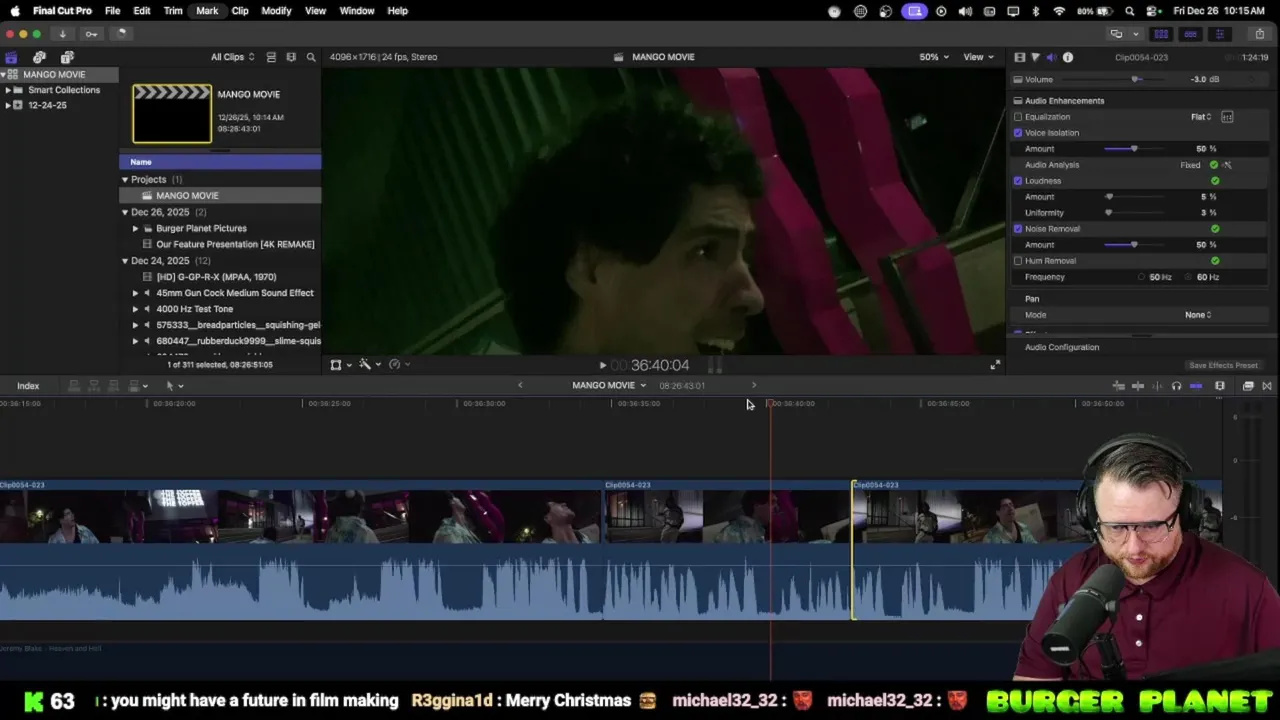Open the All Clips filter dropdown

[x=232, y=57]
